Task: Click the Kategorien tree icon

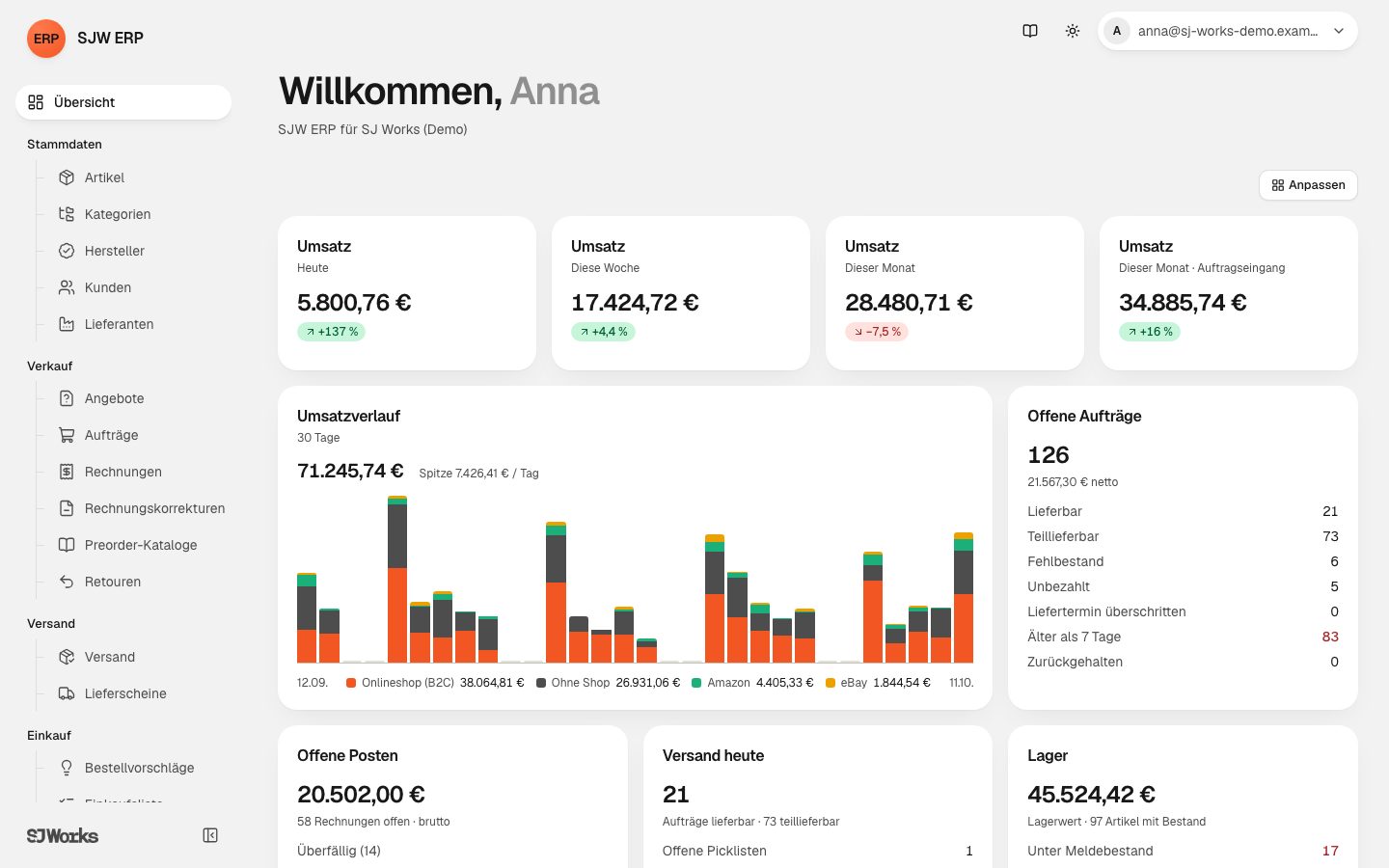Action: click(x=67, y=214)
